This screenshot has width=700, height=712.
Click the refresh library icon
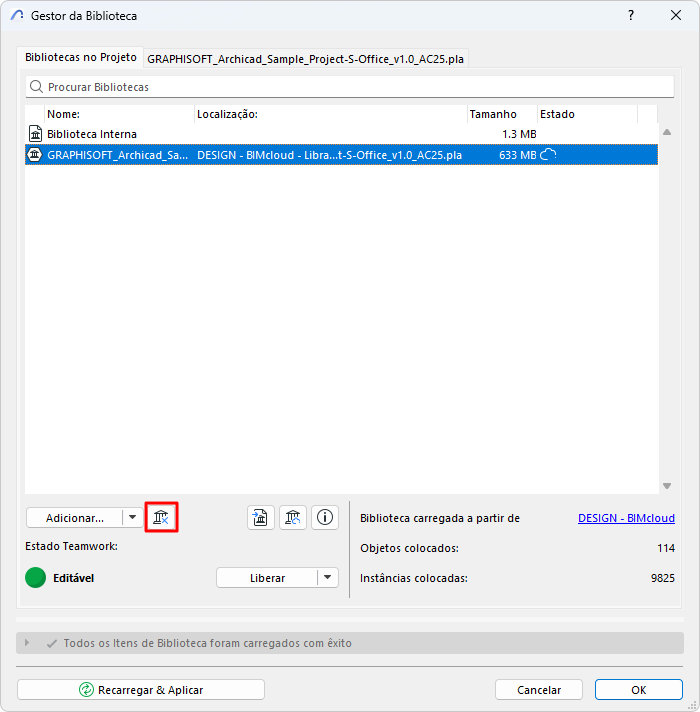293,517
